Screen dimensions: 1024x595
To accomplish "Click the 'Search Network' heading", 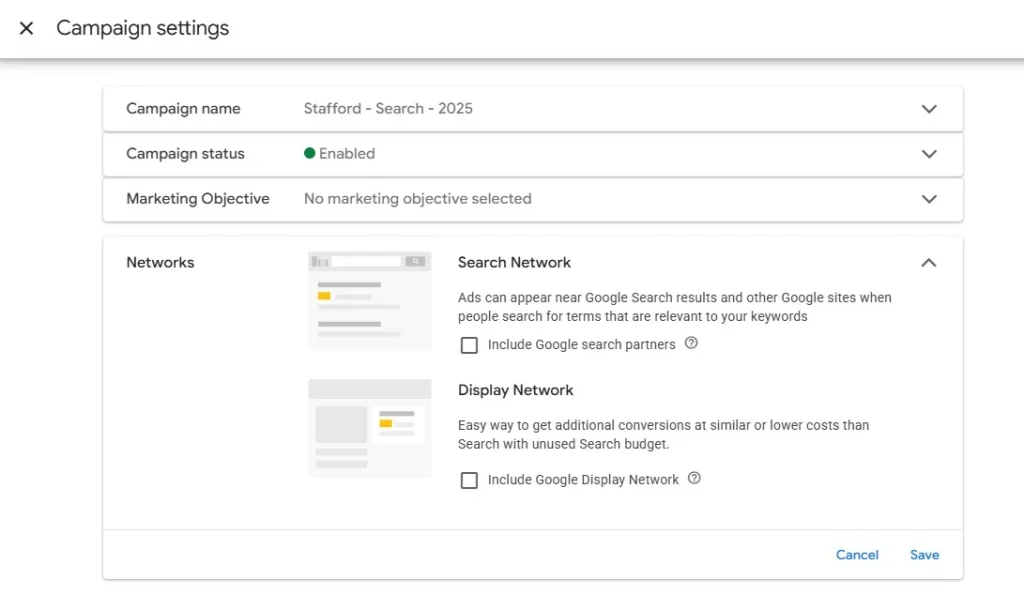I will 514,263.
